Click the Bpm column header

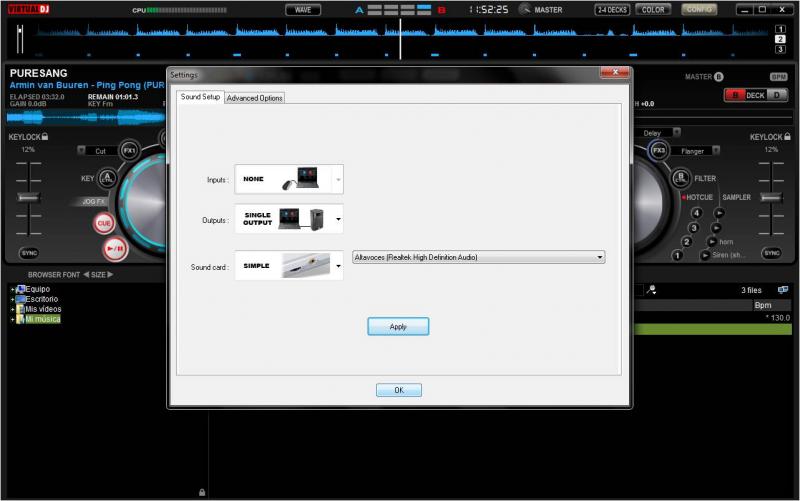click(772, 305)
